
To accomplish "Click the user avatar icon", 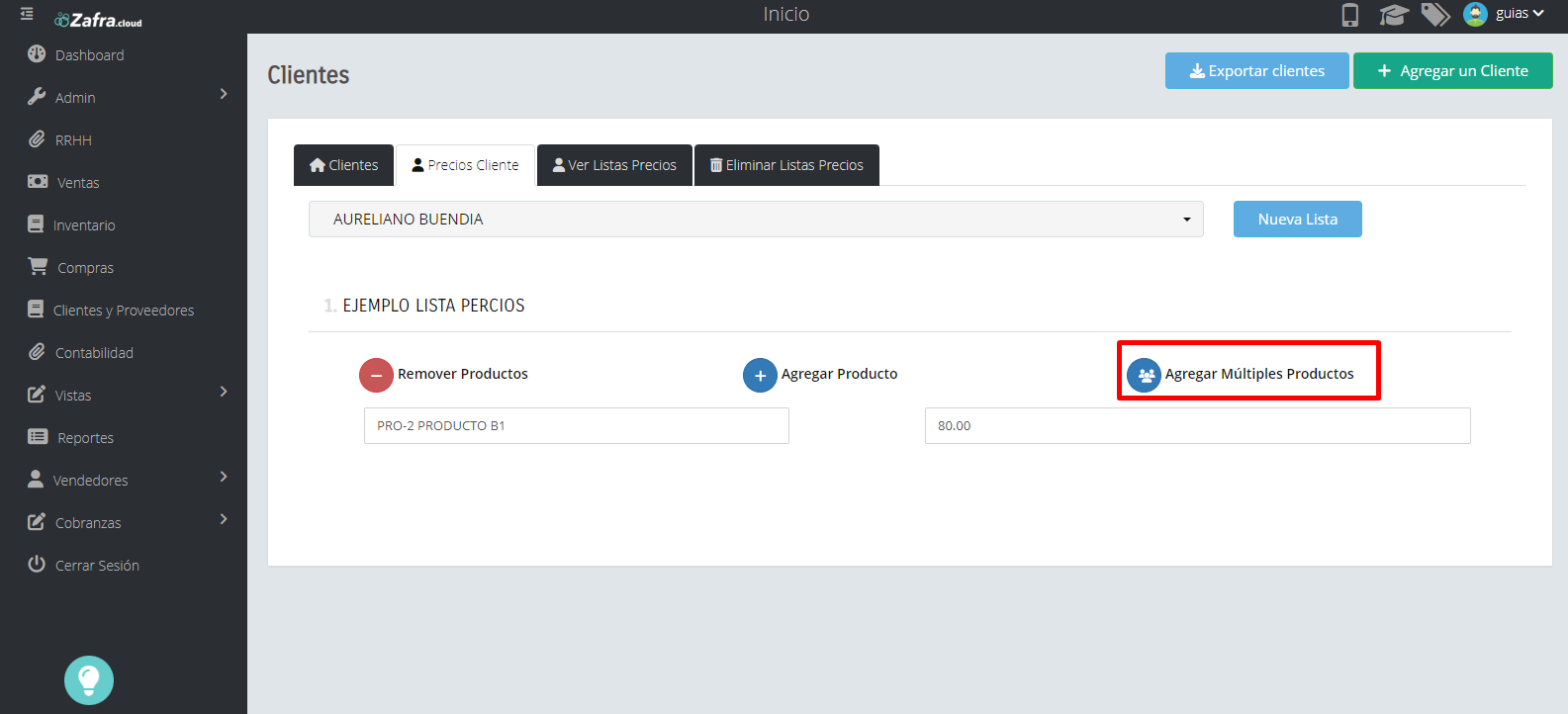I will click(1475, 14).
